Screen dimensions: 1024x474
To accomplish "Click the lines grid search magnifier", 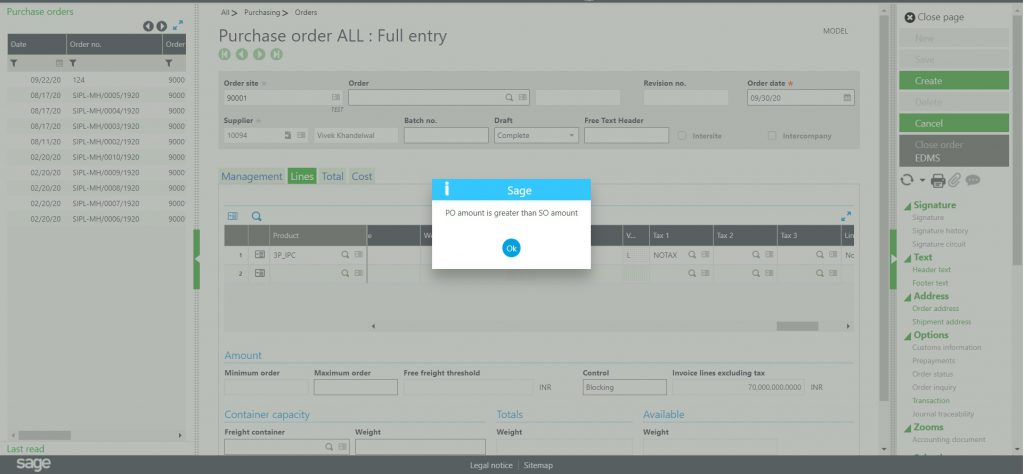I will (257, 216).
